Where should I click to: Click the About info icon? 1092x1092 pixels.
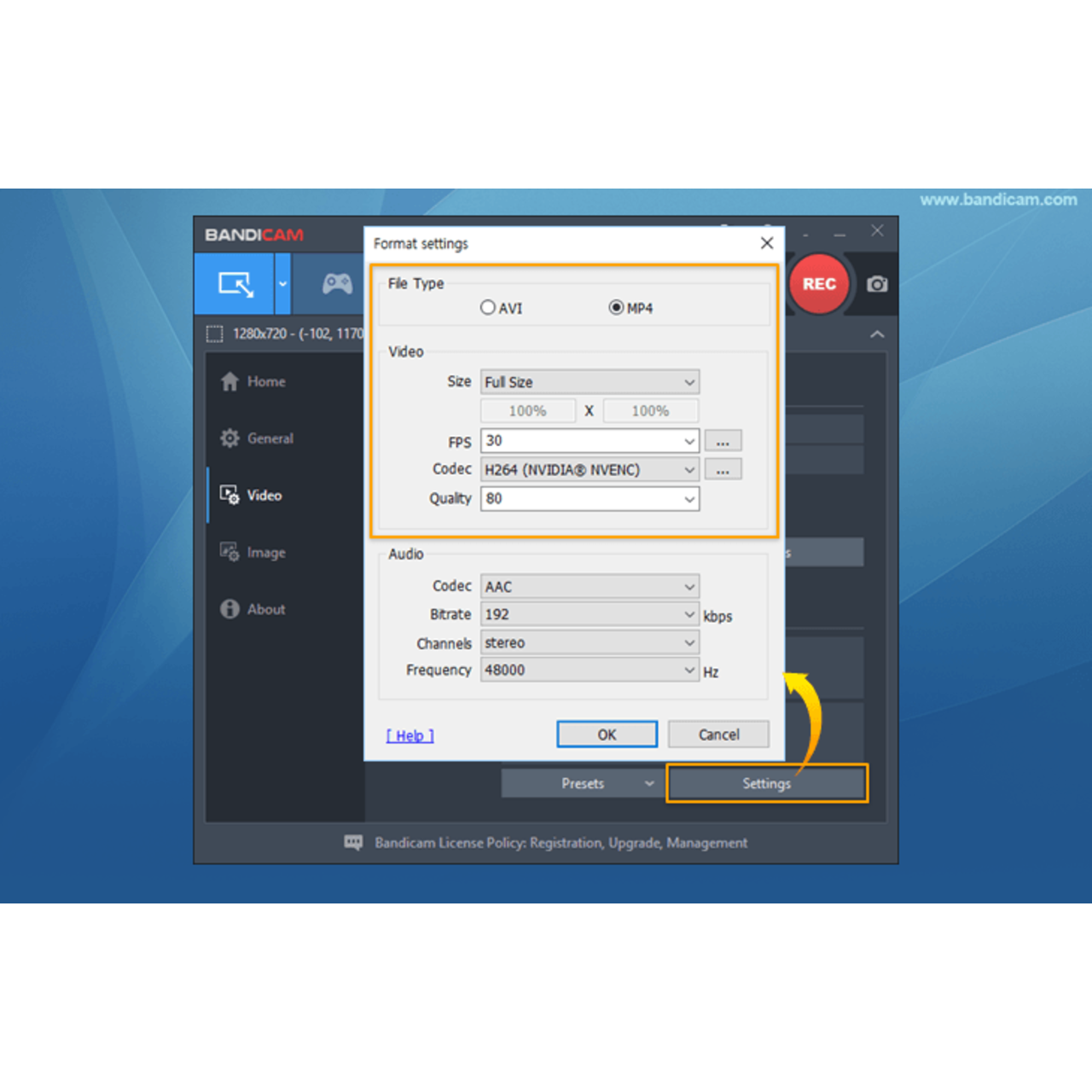[x=229, y=609]
